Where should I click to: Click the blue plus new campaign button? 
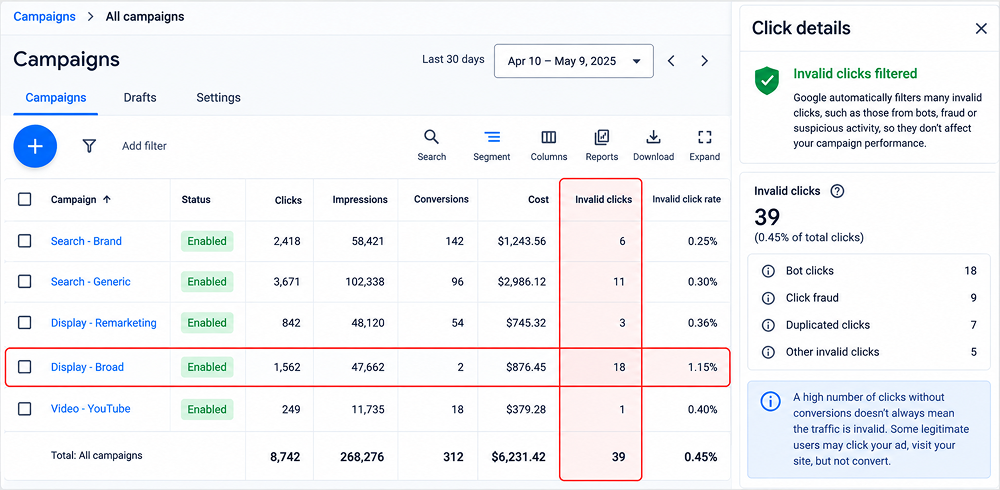click(x=35, y=146)
